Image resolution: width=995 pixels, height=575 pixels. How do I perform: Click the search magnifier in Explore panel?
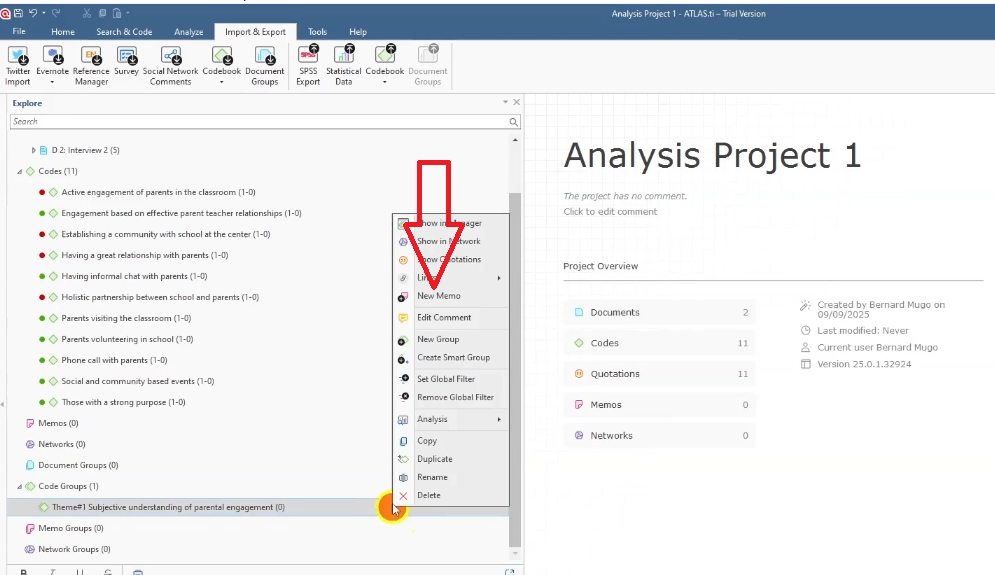514,122
